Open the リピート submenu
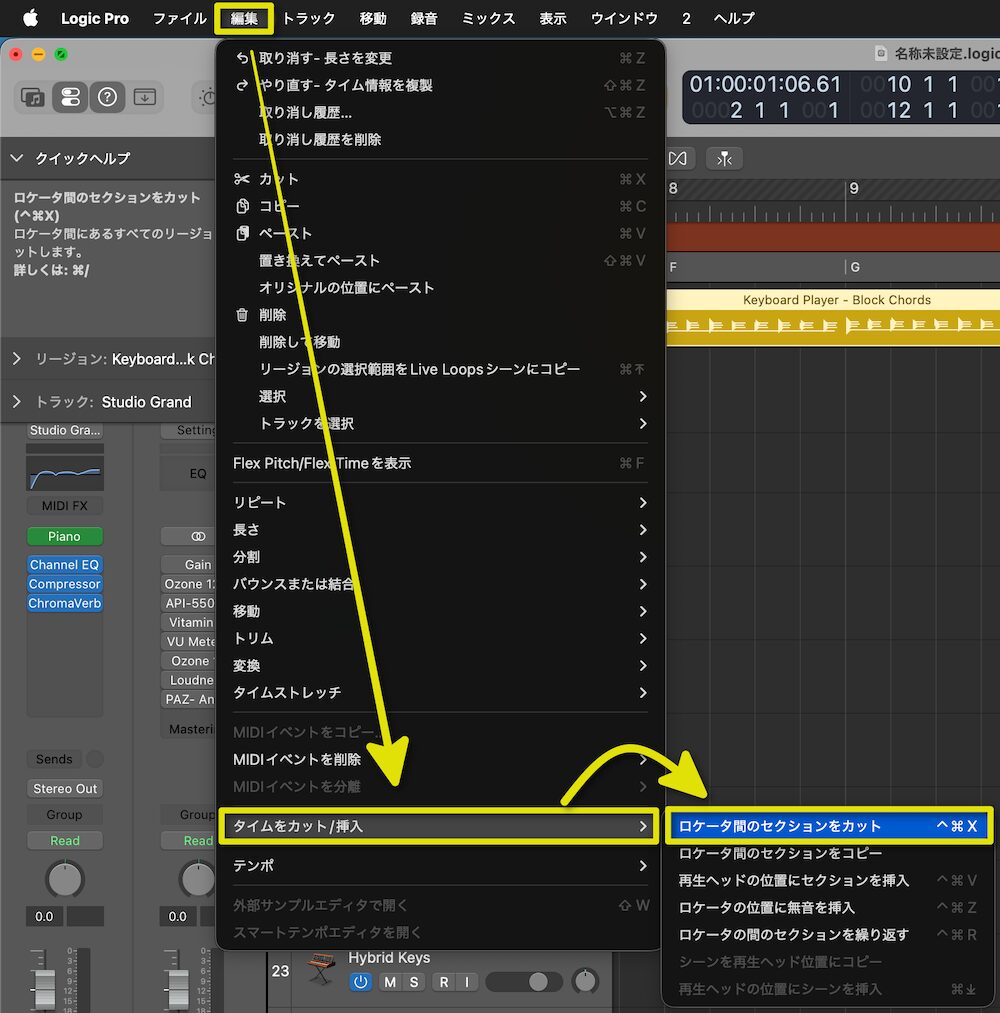This screenshot has height=1013, width=1000. point(440,503)
